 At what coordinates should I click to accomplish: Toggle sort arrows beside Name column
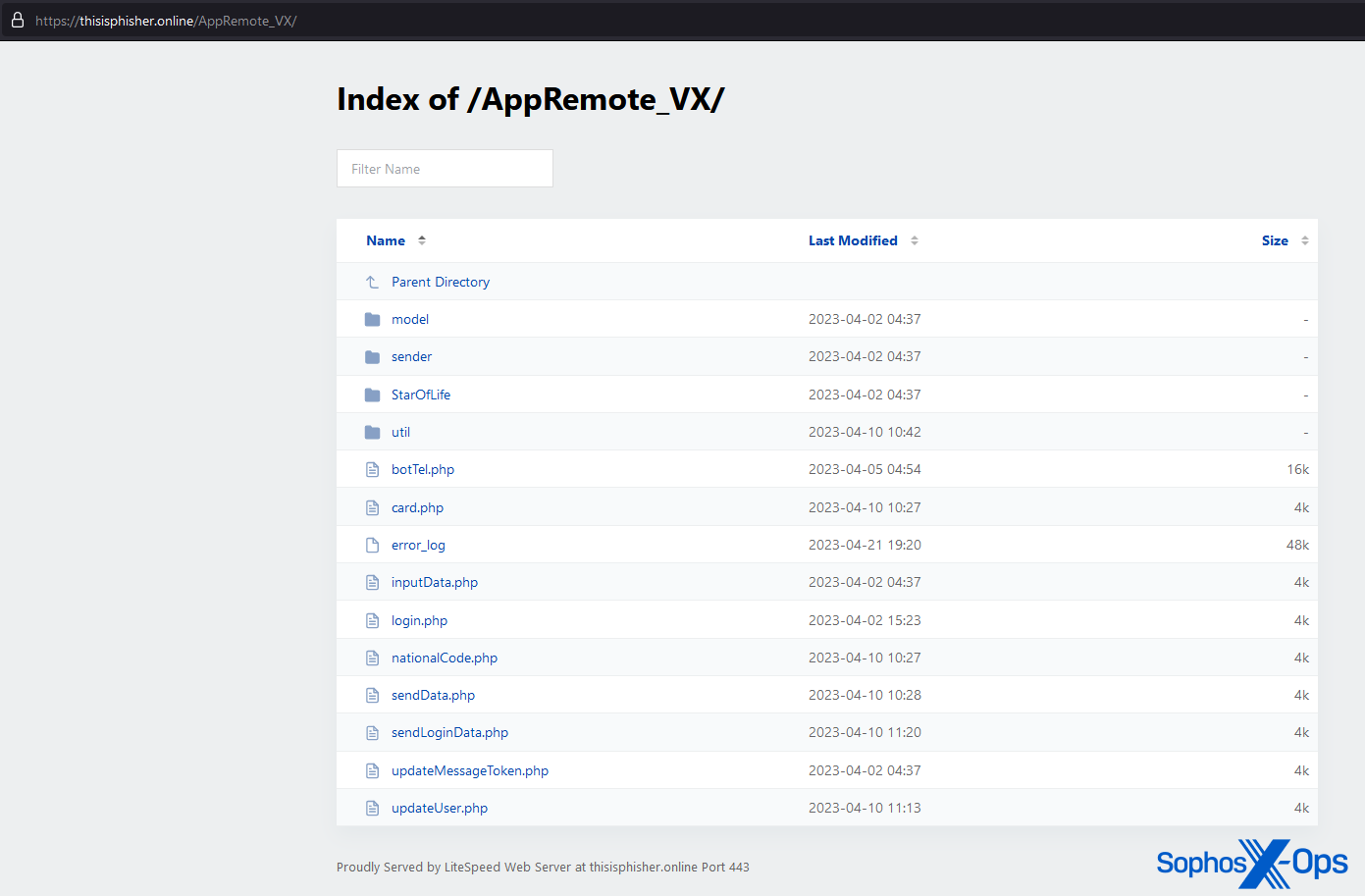(422, 240)
